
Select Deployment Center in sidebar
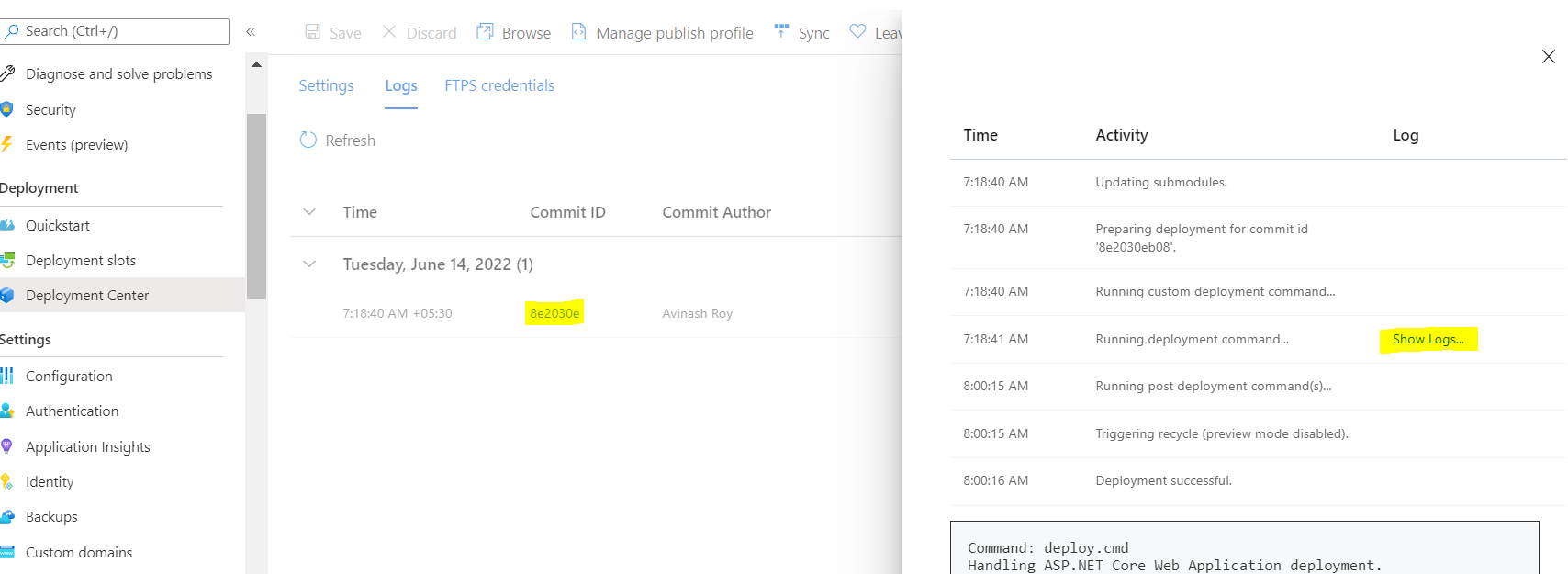tap(122, 295)
